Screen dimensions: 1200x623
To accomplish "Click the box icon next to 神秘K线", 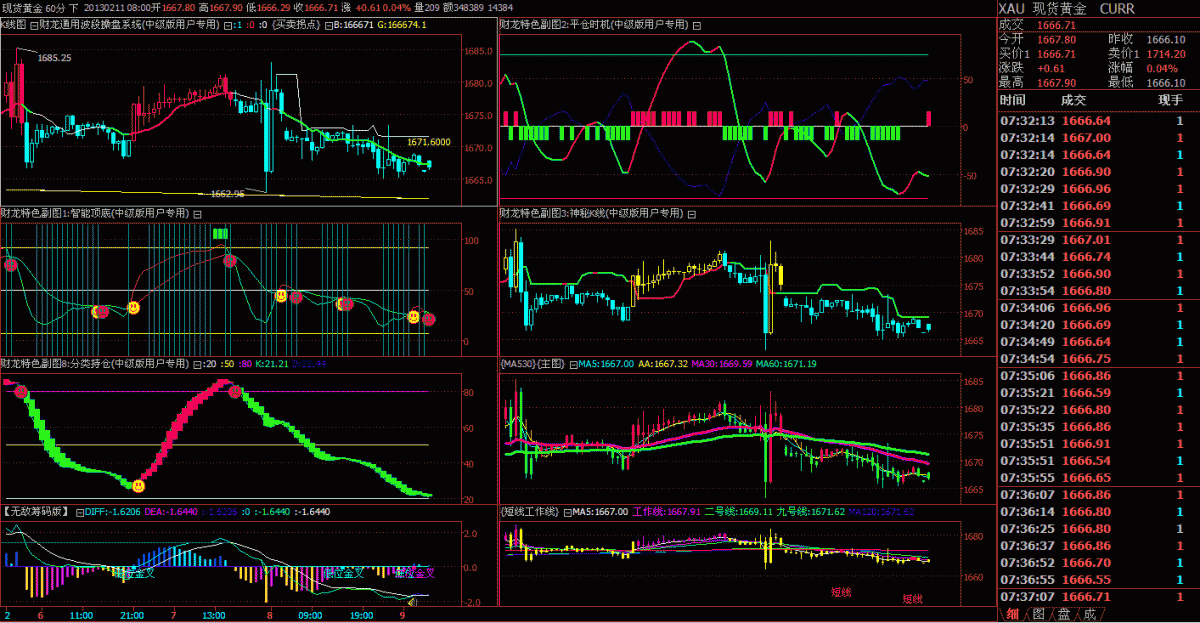I will [x=693, y=213].
